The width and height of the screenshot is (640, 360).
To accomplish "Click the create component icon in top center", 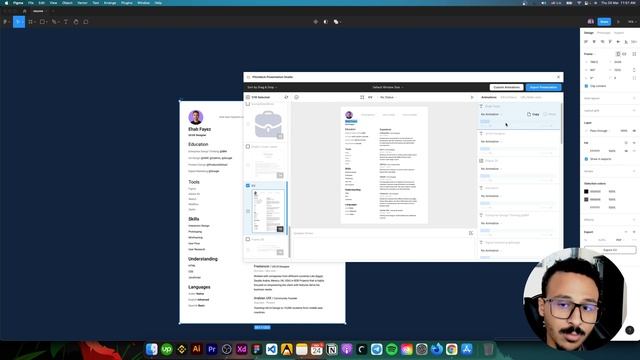I will [316, 22].
